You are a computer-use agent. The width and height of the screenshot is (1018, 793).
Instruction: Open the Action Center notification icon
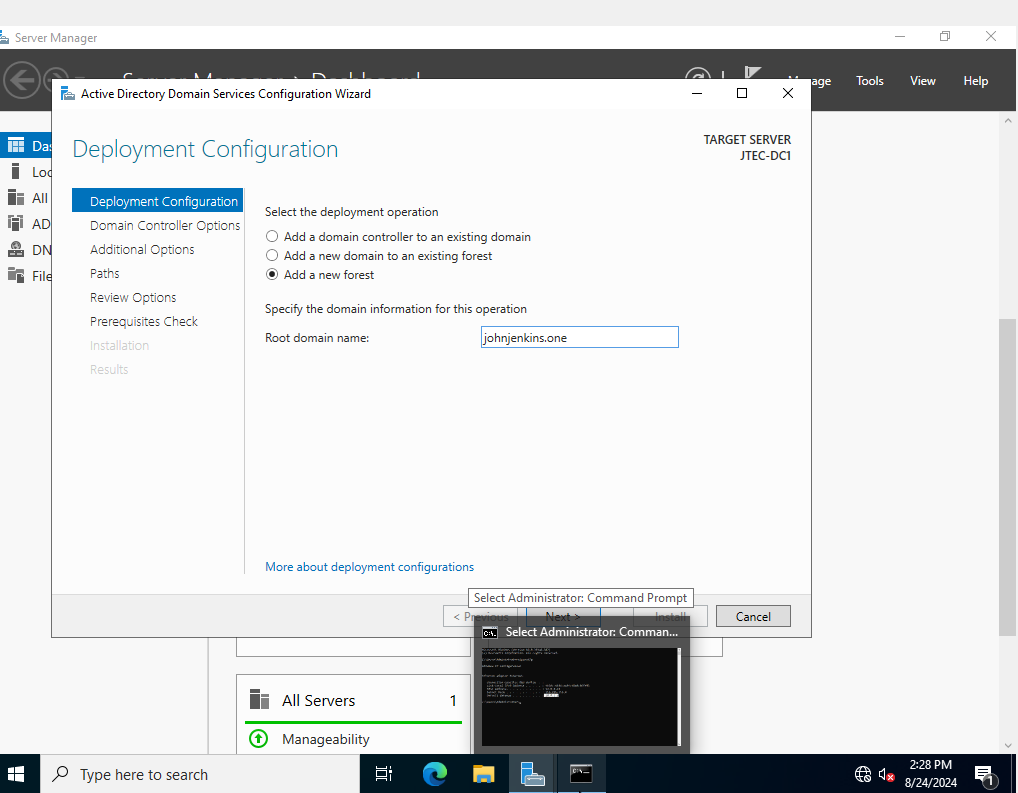click(x=985, y=774)
